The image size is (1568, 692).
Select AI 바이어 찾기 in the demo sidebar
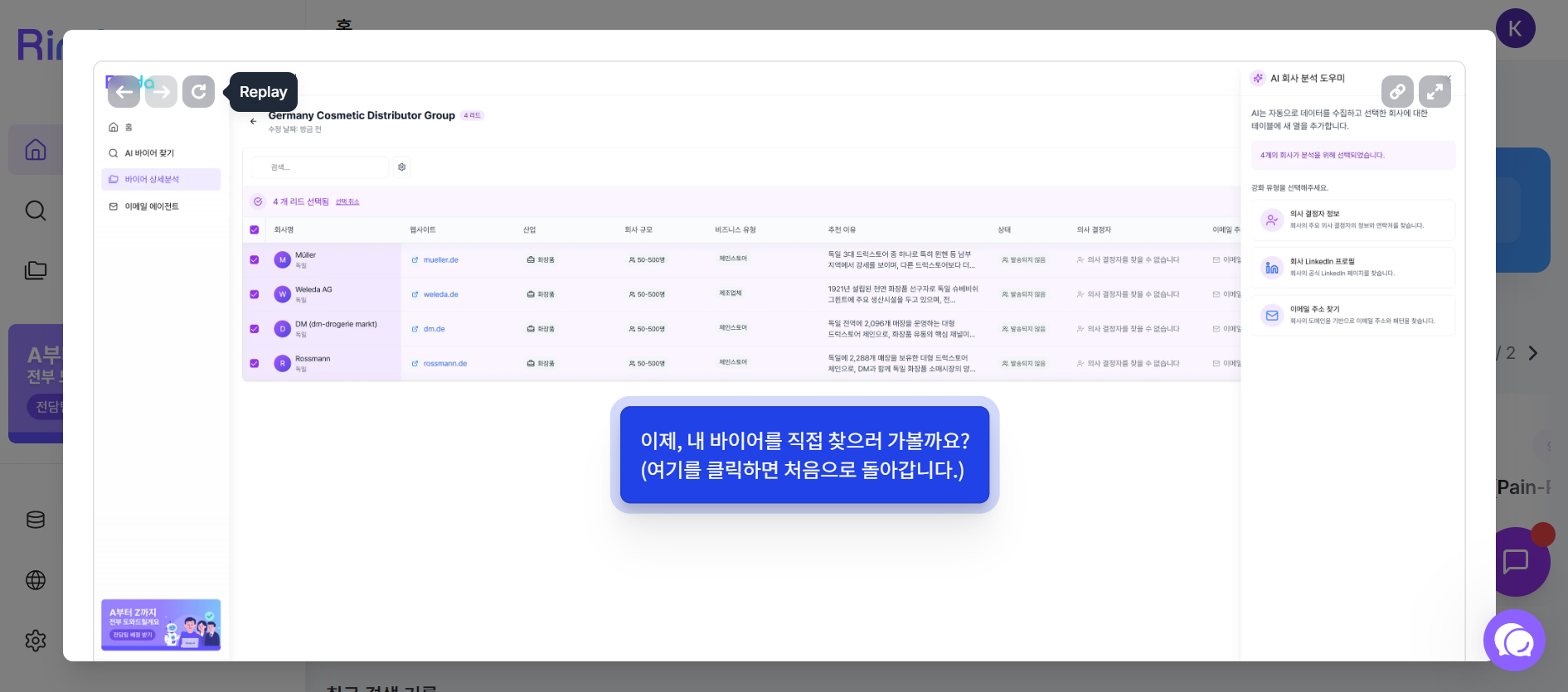(161, 153)
